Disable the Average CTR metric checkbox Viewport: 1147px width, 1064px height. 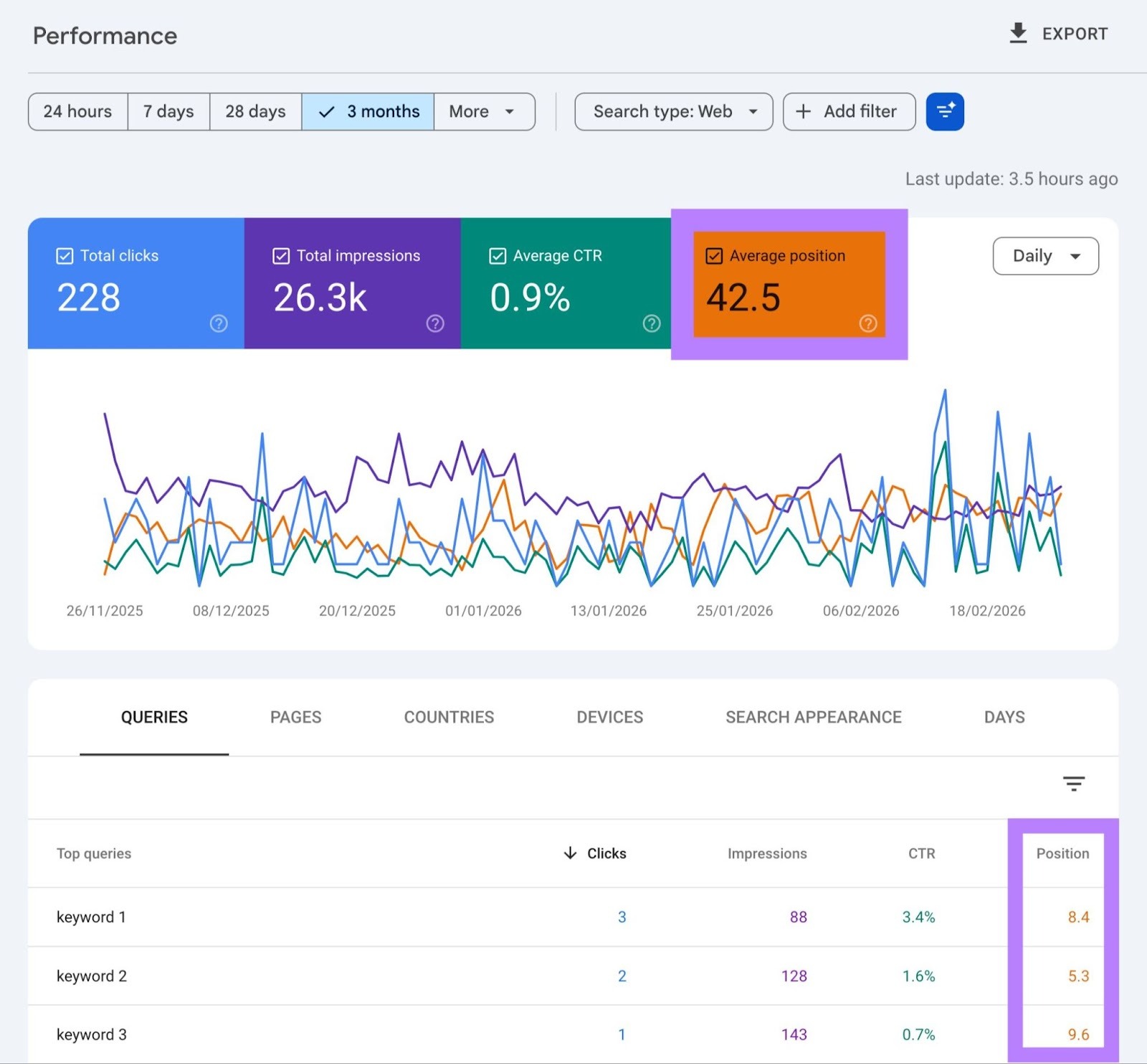click(x=497, y=255)
